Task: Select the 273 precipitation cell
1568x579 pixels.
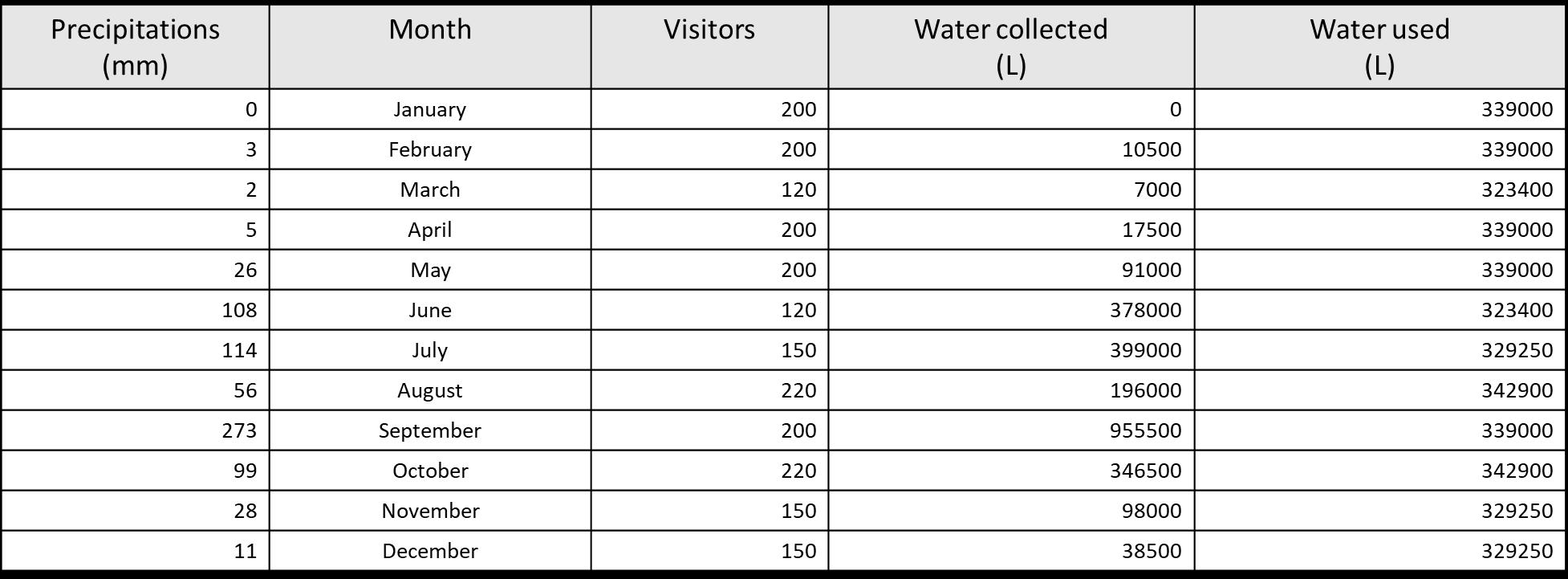Action: pos(135,430)
